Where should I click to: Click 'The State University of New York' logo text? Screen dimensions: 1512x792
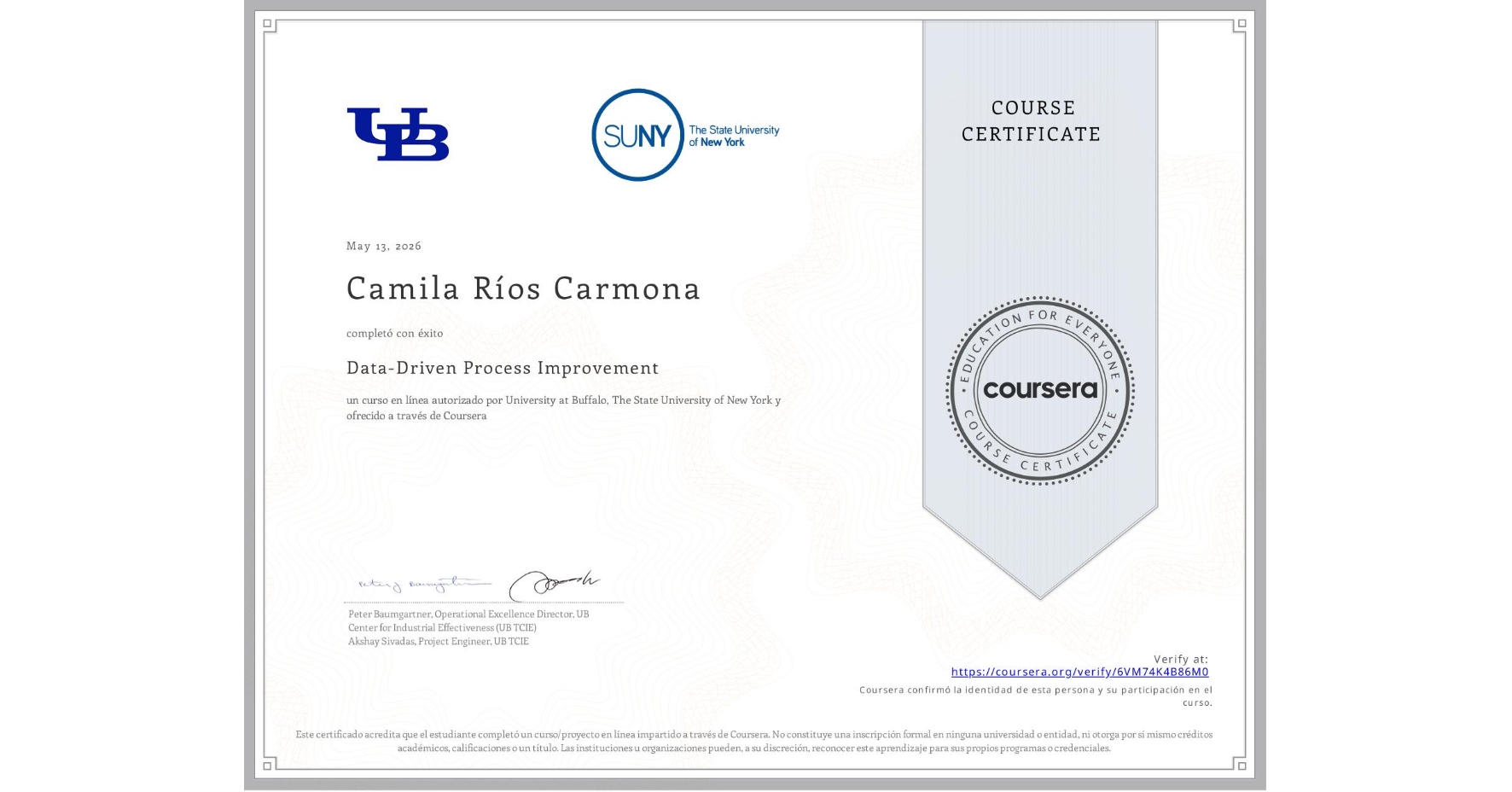coord(734,137)
